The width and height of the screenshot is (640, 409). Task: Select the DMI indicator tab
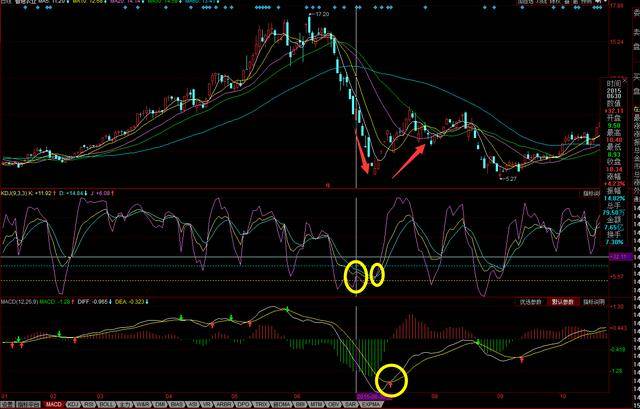pos(158,405)
